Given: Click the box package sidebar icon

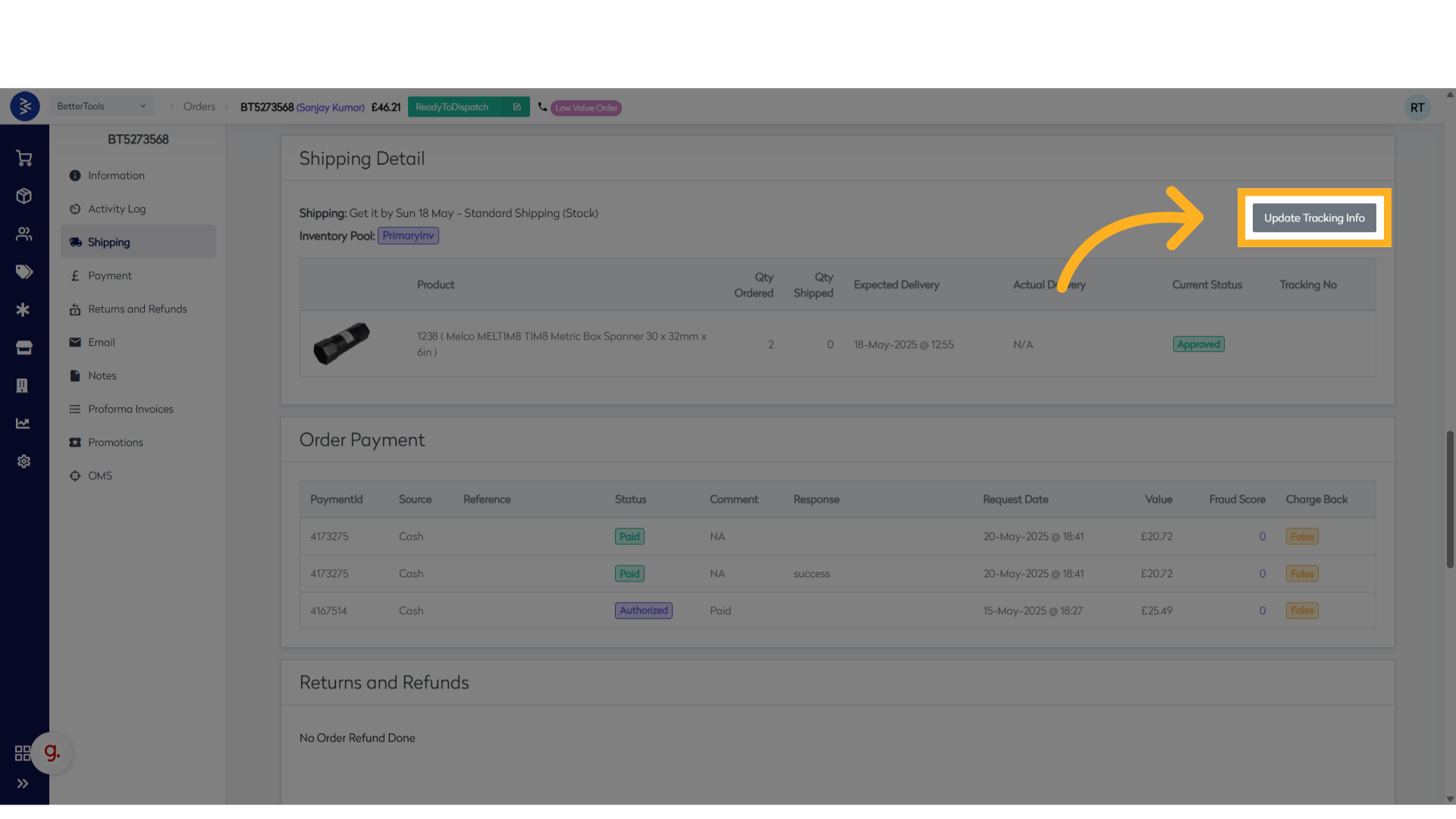Looking at the screenshot, I should pos(24,196).
